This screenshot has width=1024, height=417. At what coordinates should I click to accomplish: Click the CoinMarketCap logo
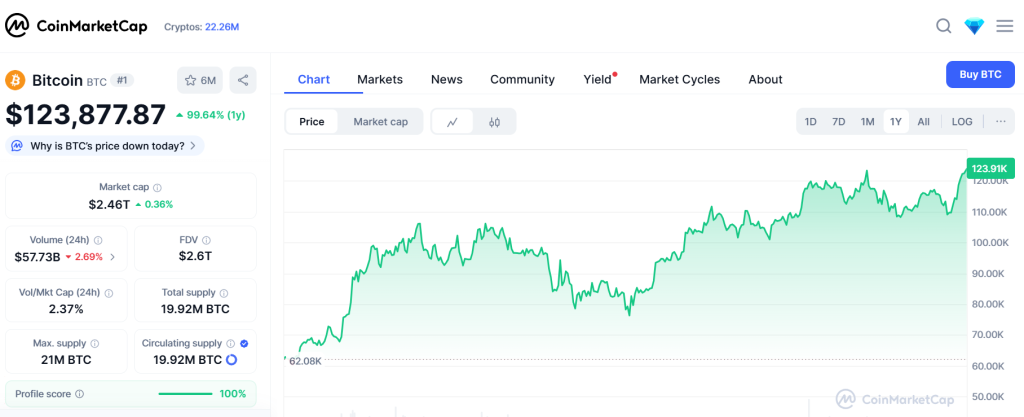pos(76,26)
